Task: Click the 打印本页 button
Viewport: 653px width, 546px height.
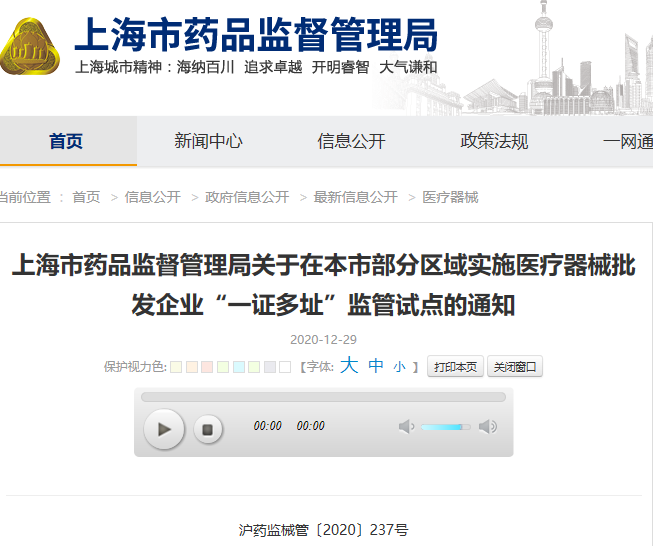Action: click(x=455, y=366)
